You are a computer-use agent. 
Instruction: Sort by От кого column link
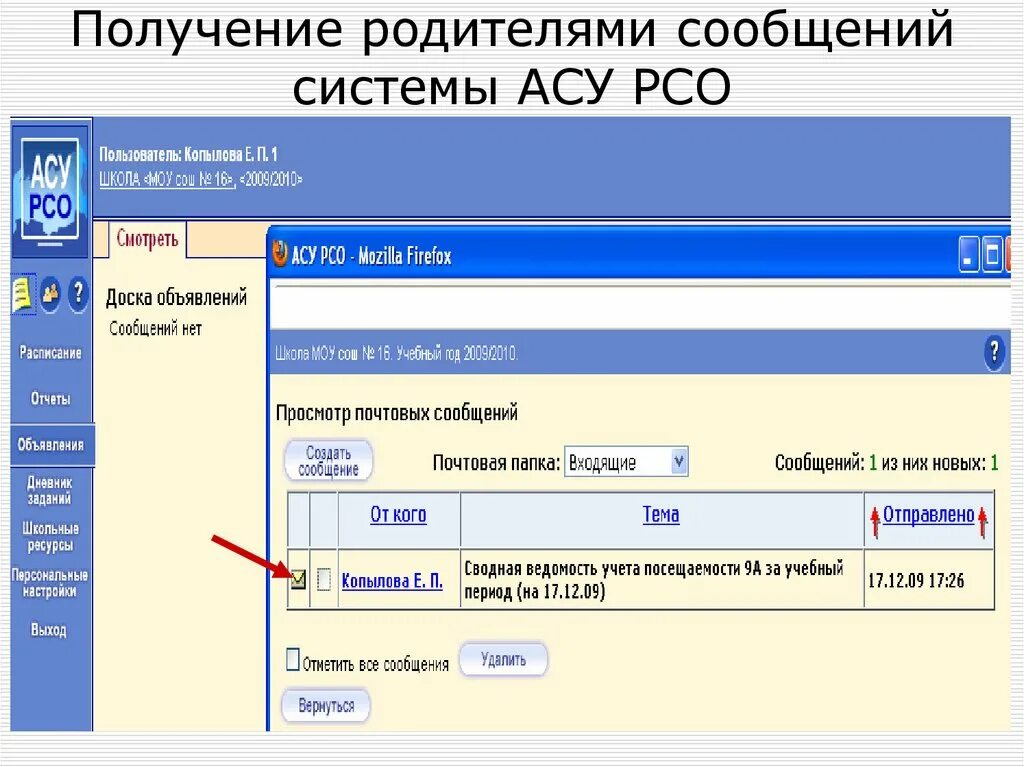click(398, 515)
